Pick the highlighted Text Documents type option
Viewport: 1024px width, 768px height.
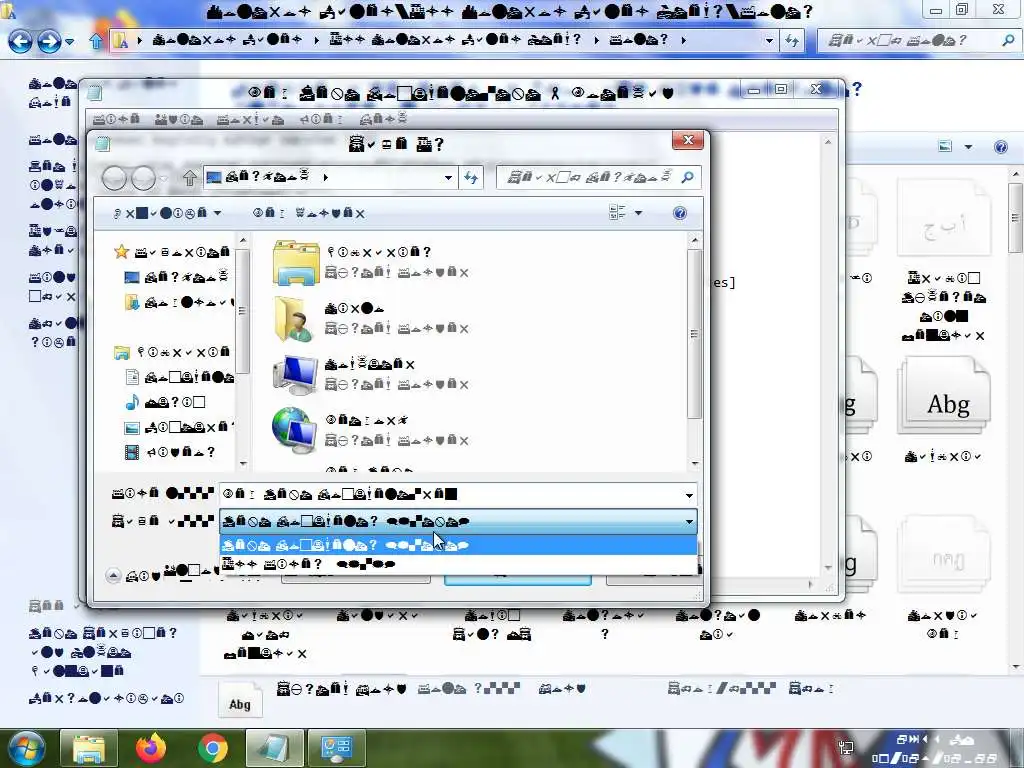click(x=458, y=545)
